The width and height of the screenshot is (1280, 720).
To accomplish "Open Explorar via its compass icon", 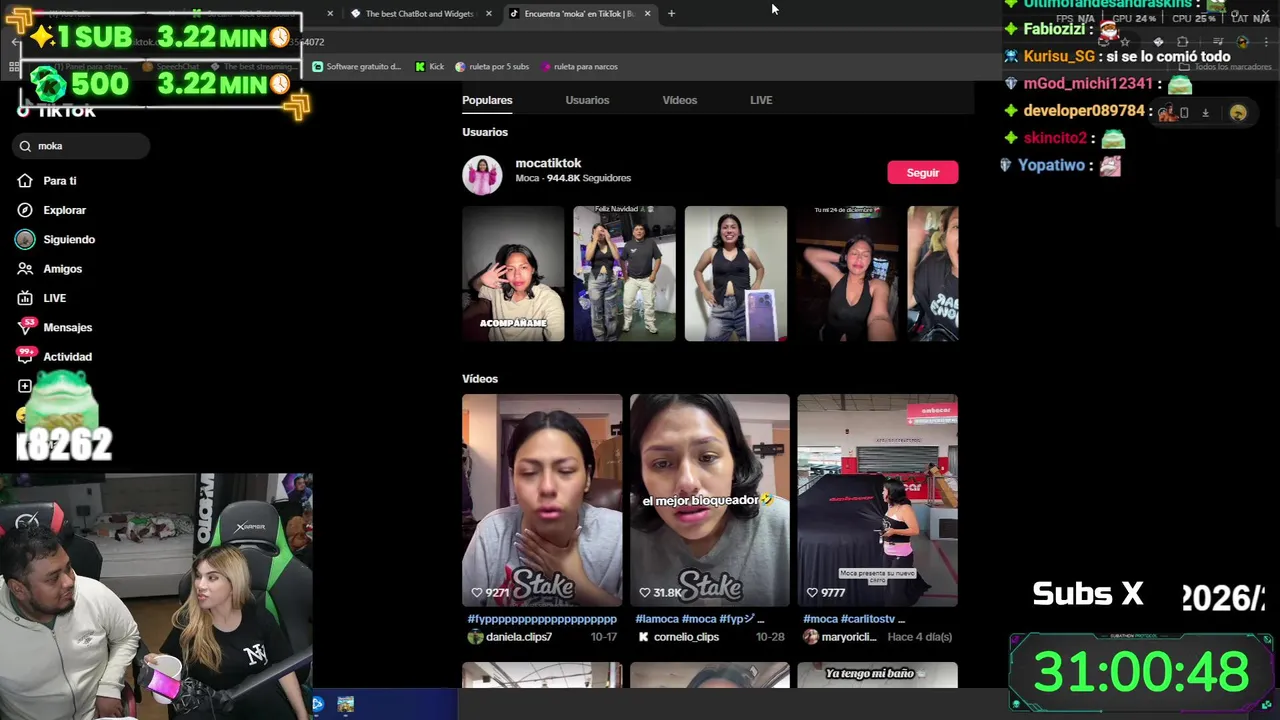I will (25, 210).
